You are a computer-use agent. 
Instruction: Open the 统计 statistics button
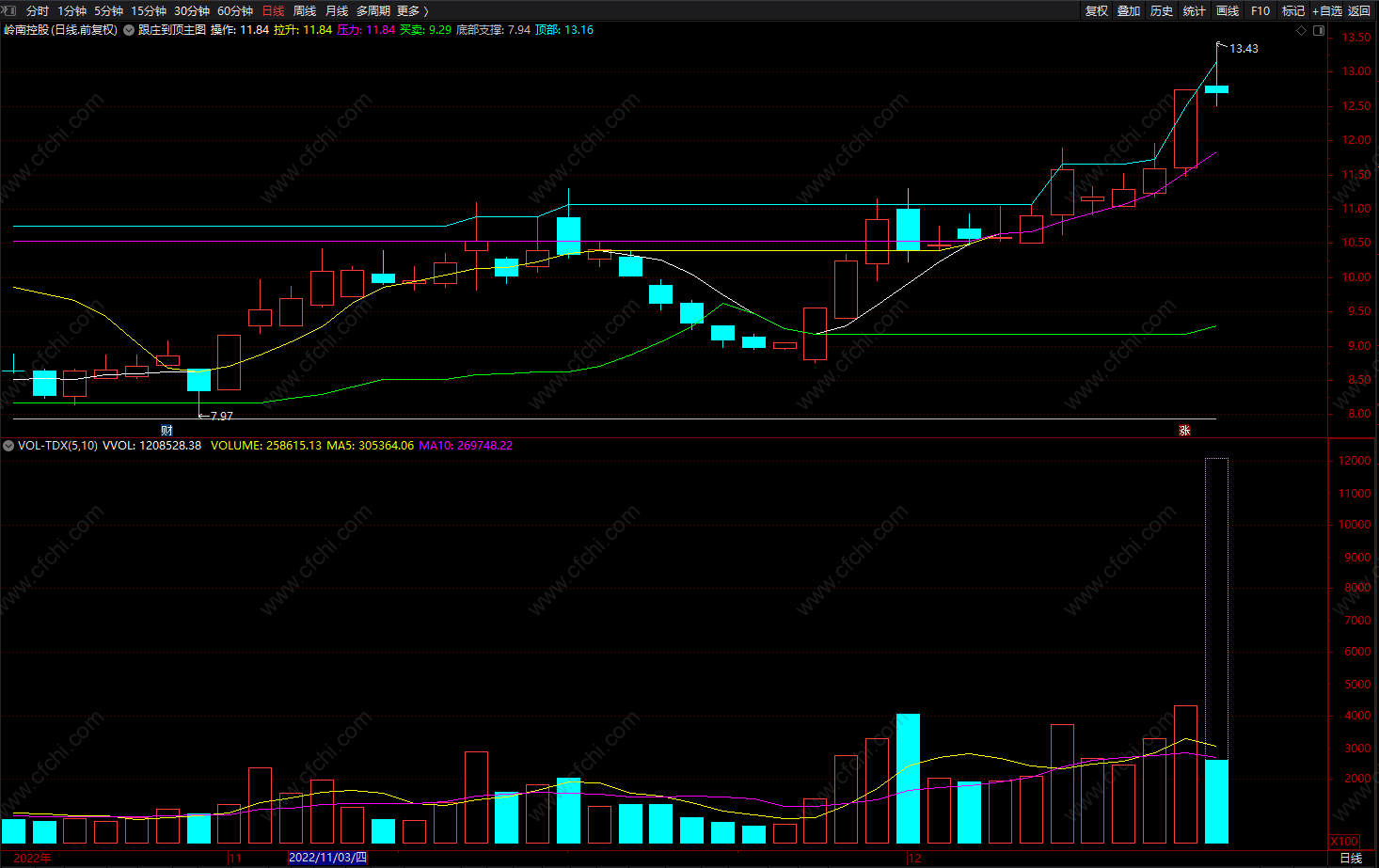tap(1195, 11)
